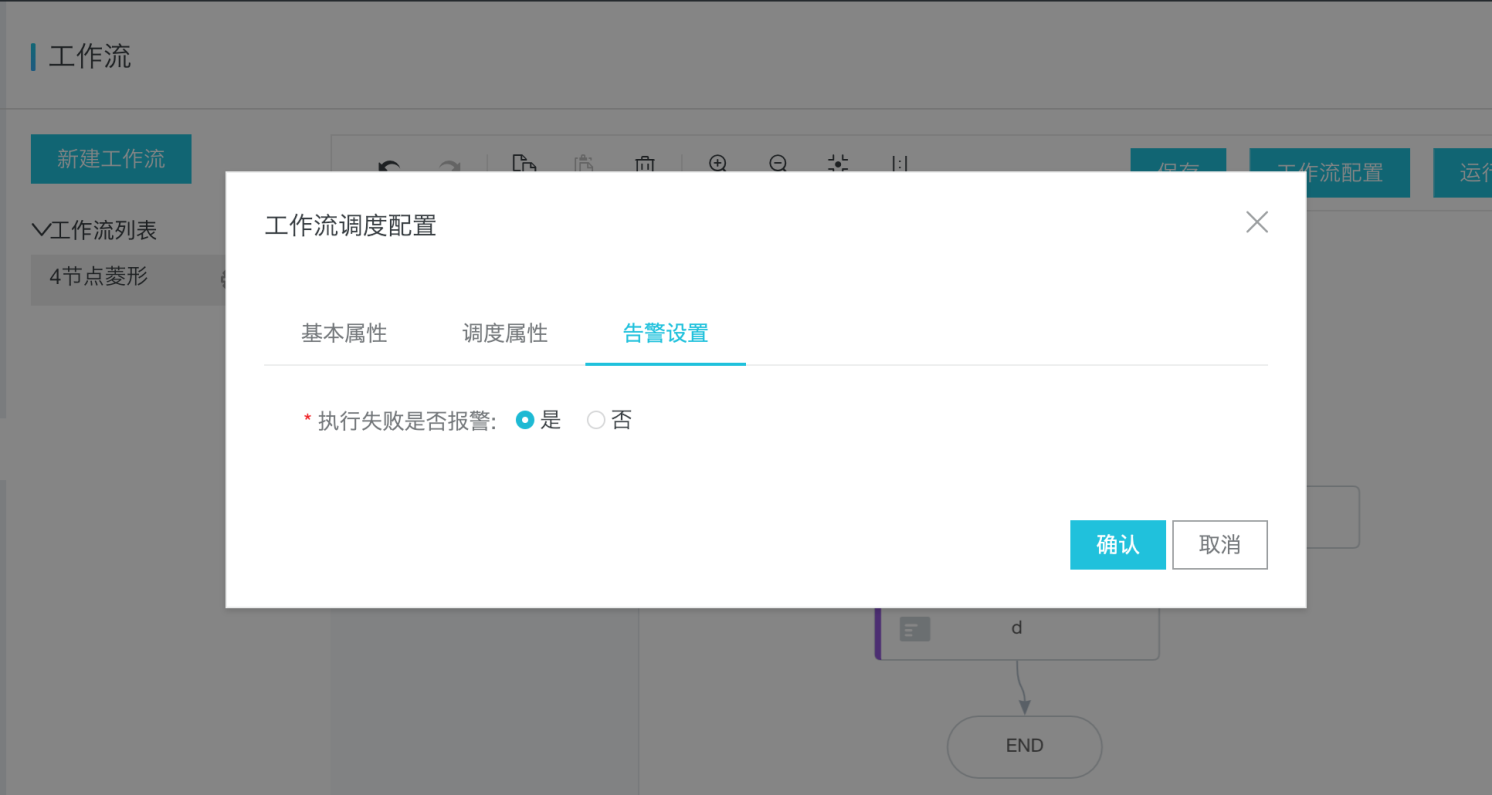The image size is (1492, 795).
Task: Cancel the dialog with 取消
Action: [x=1220, y=545]
